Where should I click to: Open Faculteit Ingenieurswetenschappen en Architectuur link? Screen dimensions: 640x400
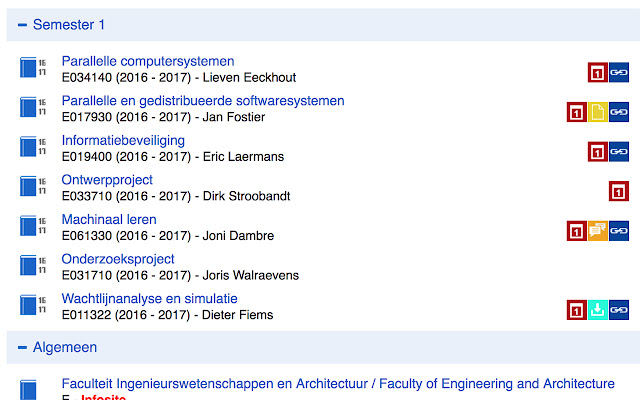coord(338,384)
